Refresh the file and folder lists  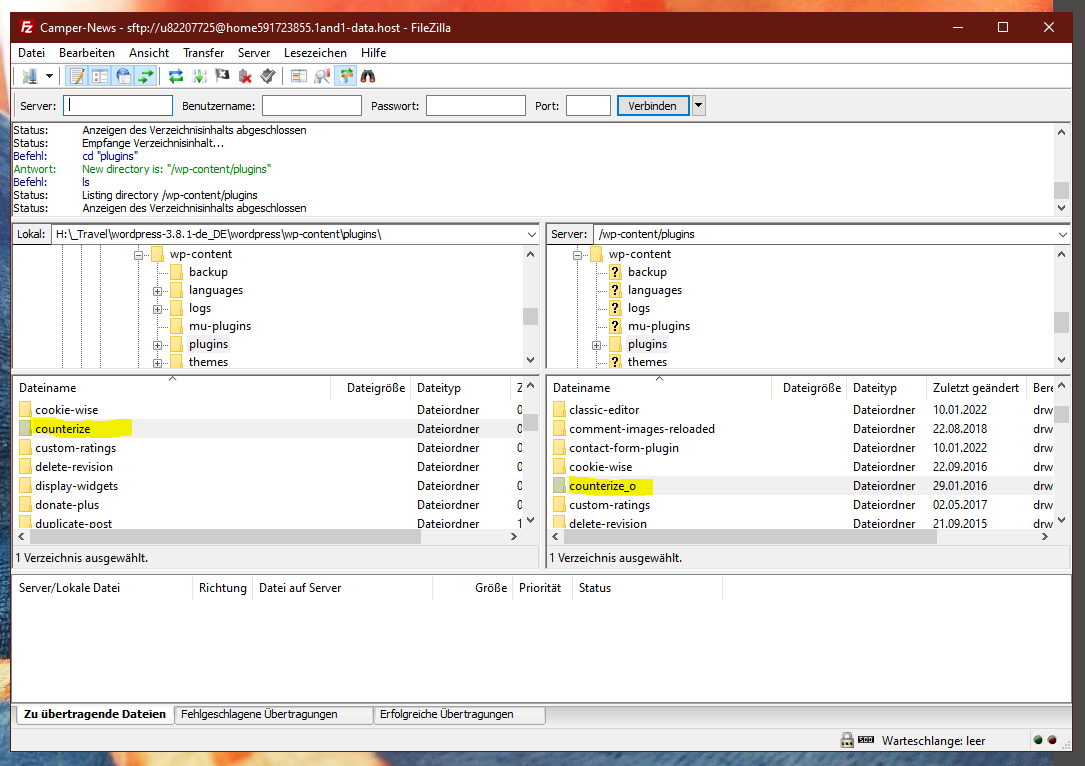click(x=176, y=76)
